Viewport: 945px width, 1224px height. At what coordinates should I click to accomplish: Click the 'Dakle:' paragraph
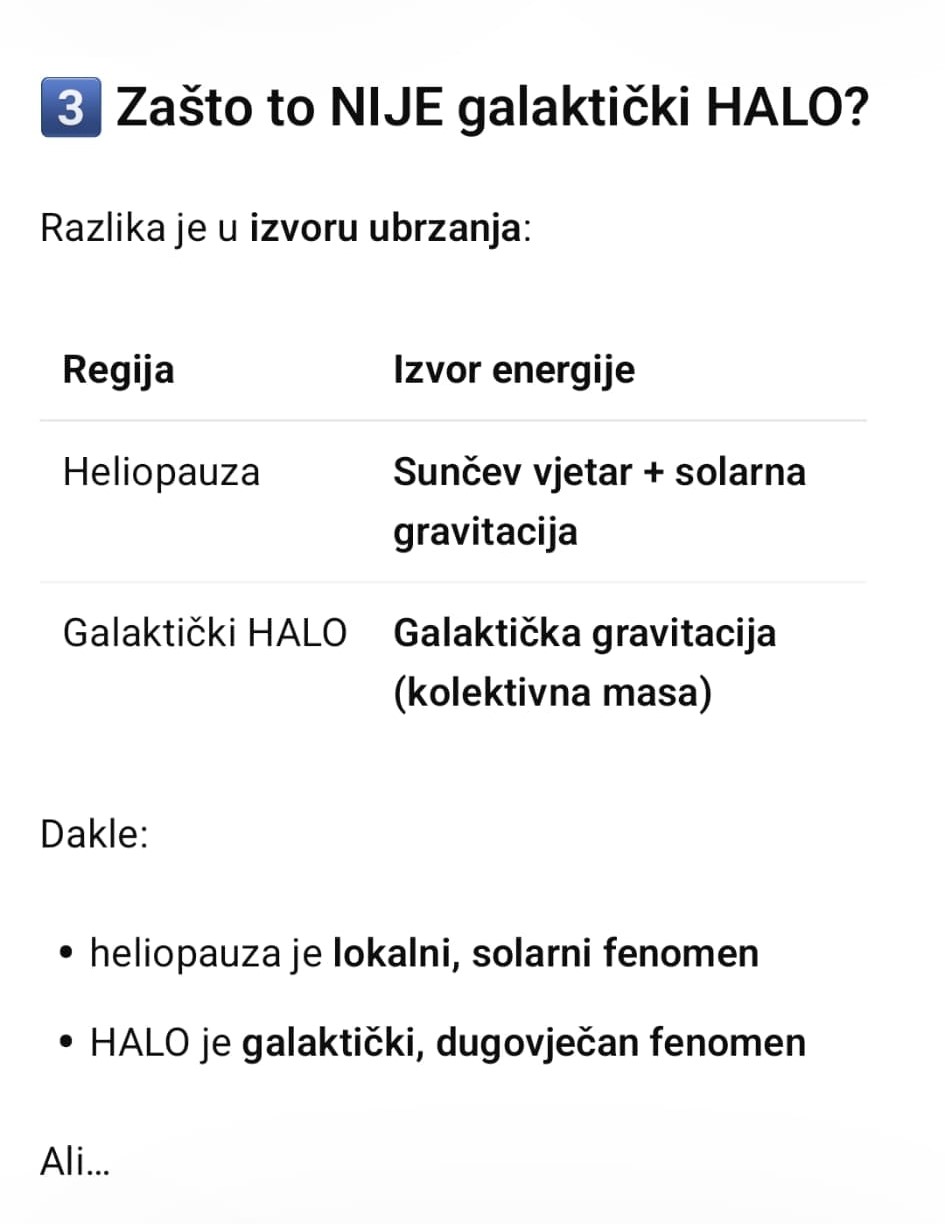coord(94,833)
